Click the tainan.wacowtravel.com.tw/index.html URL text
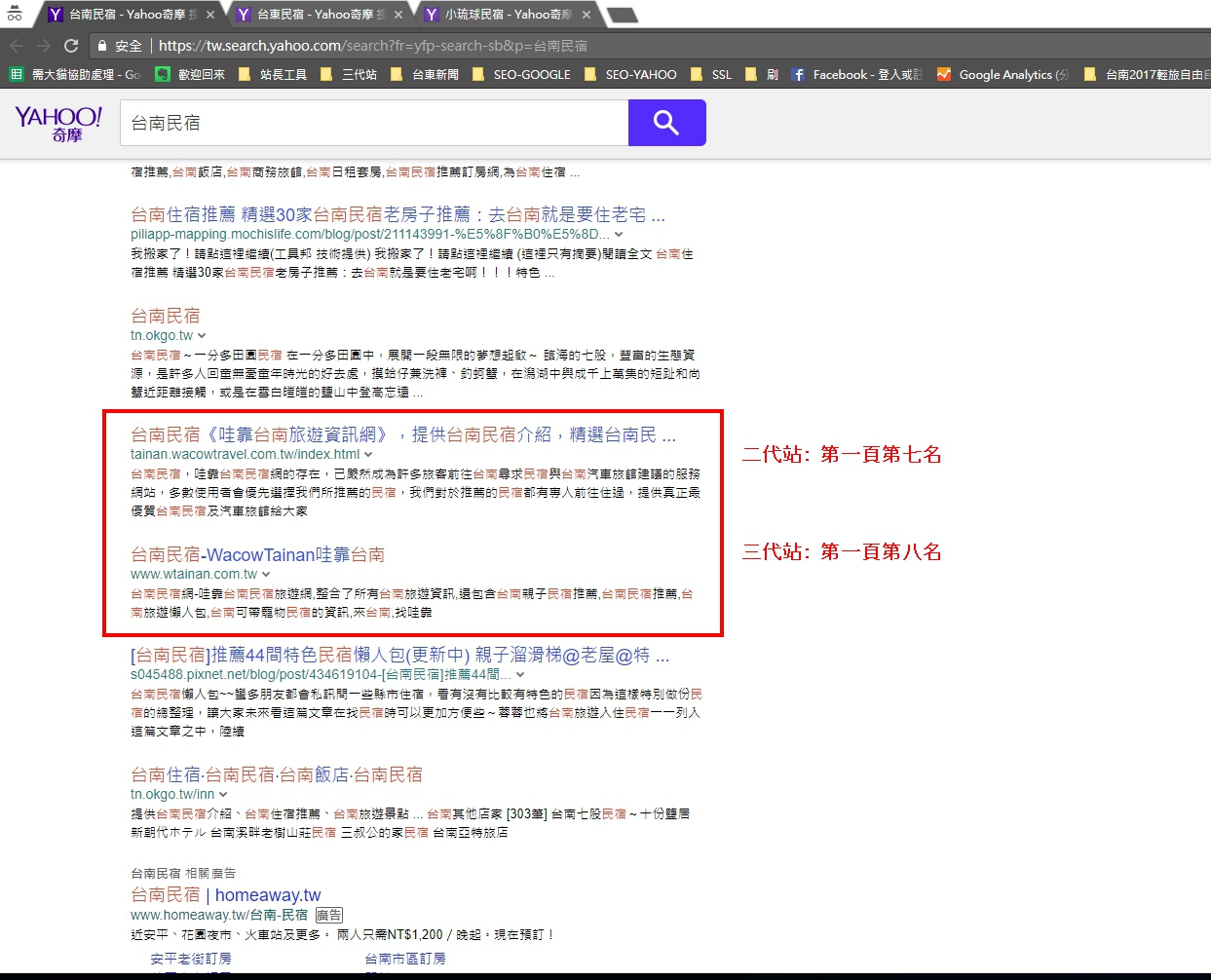 coord(246,454)
